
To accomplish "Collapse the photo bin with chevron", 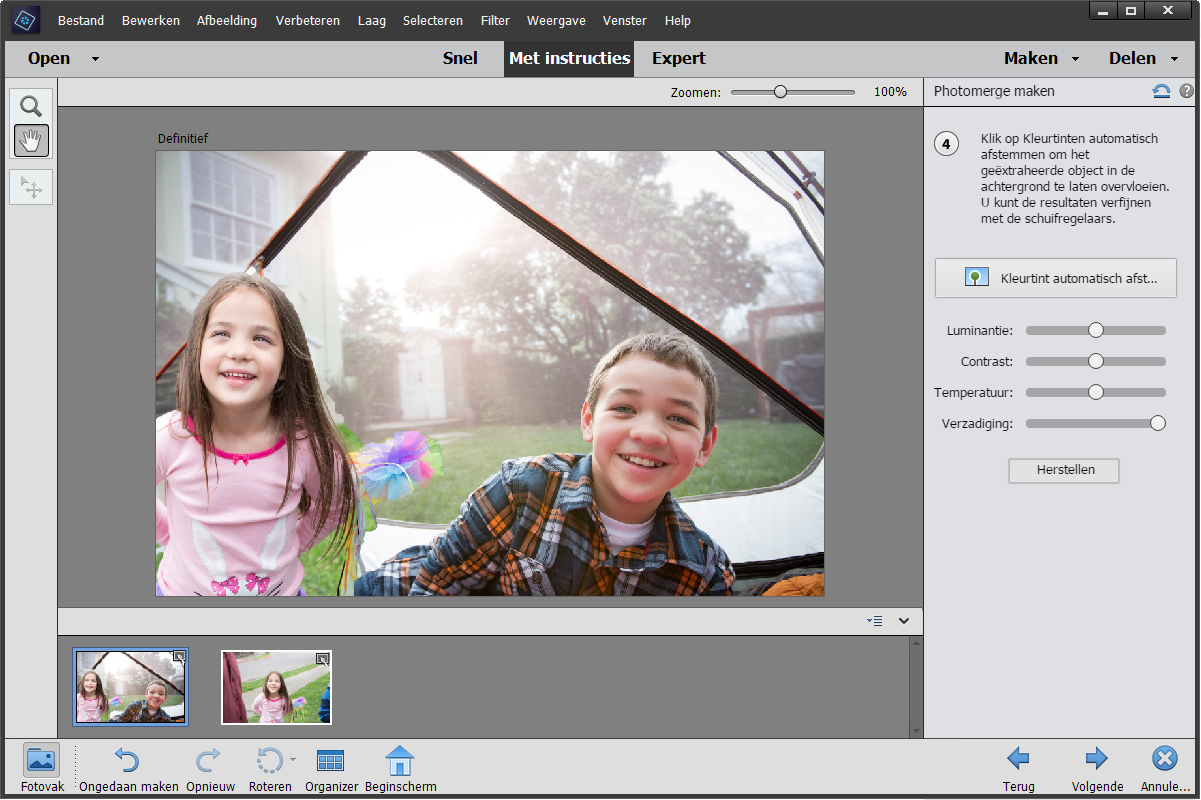I will 904,621.
